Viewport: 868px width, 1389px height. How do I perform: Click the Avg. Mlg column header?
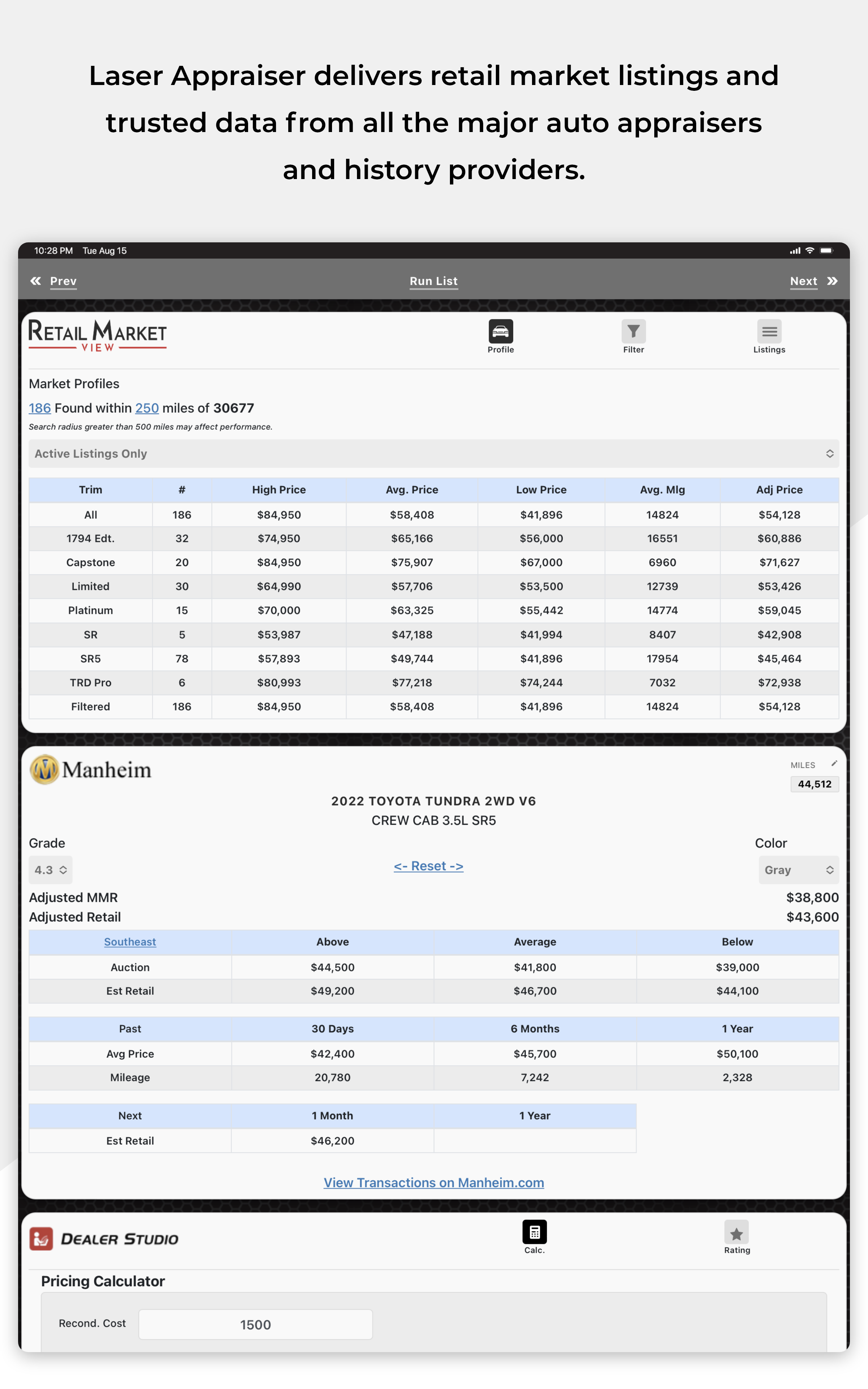pyautogui.click(x=662, y=490)
